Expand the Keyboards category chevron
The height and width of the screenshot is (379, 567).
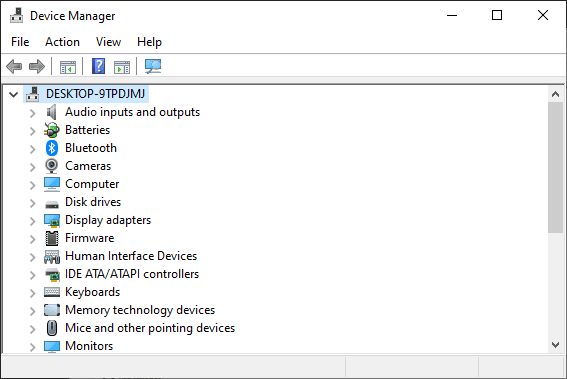(x=33, y=293)
